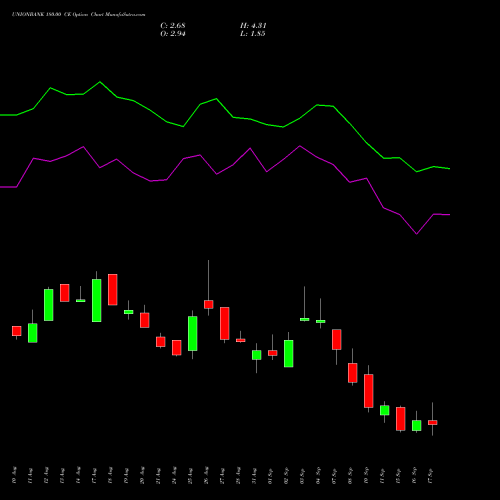Click the 26 Aug date label
The image size is (500, 500).
pyautogui.click(x=206, y=475)
